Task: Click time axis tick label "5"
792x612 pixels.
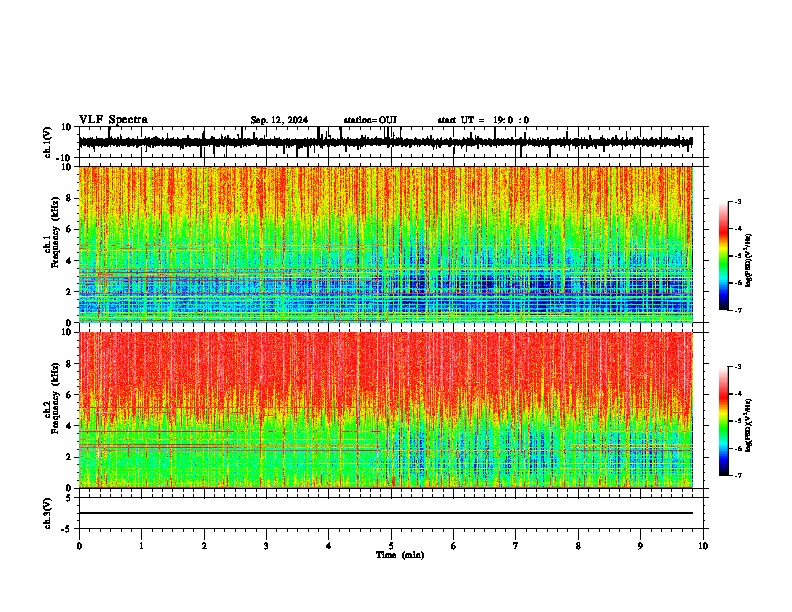Action: pos(391,546)
